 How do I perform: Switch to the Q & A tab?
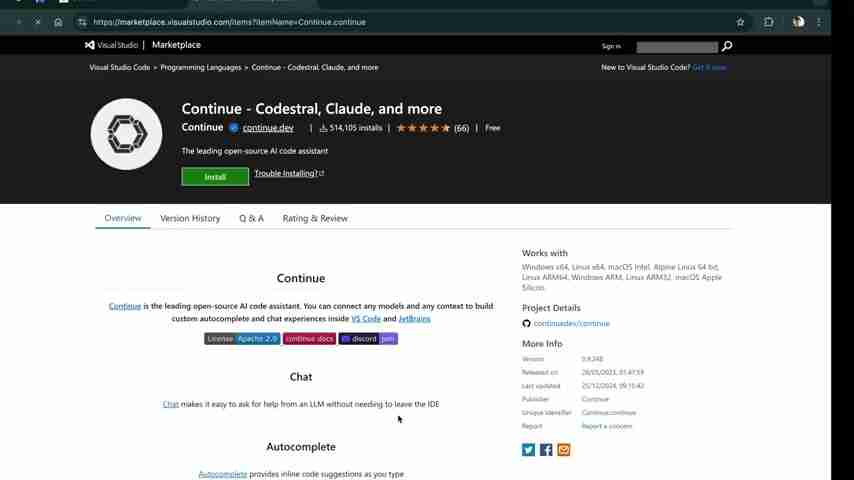click(251, 218)
